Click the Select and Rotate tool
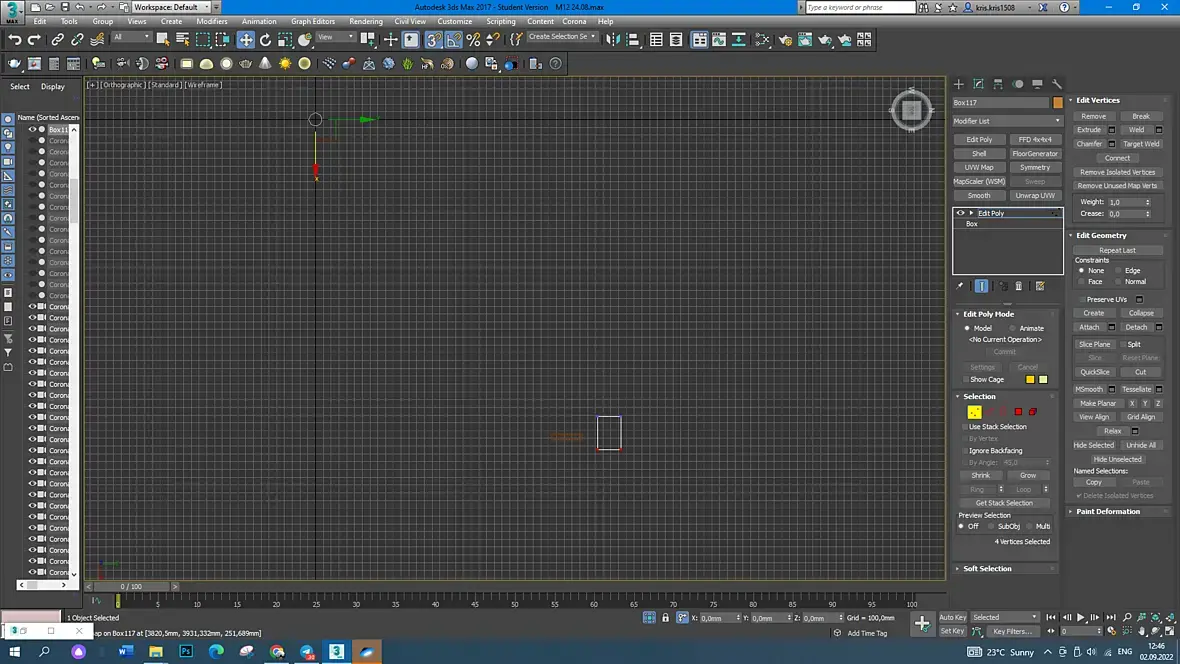 (x=265, y=40)
